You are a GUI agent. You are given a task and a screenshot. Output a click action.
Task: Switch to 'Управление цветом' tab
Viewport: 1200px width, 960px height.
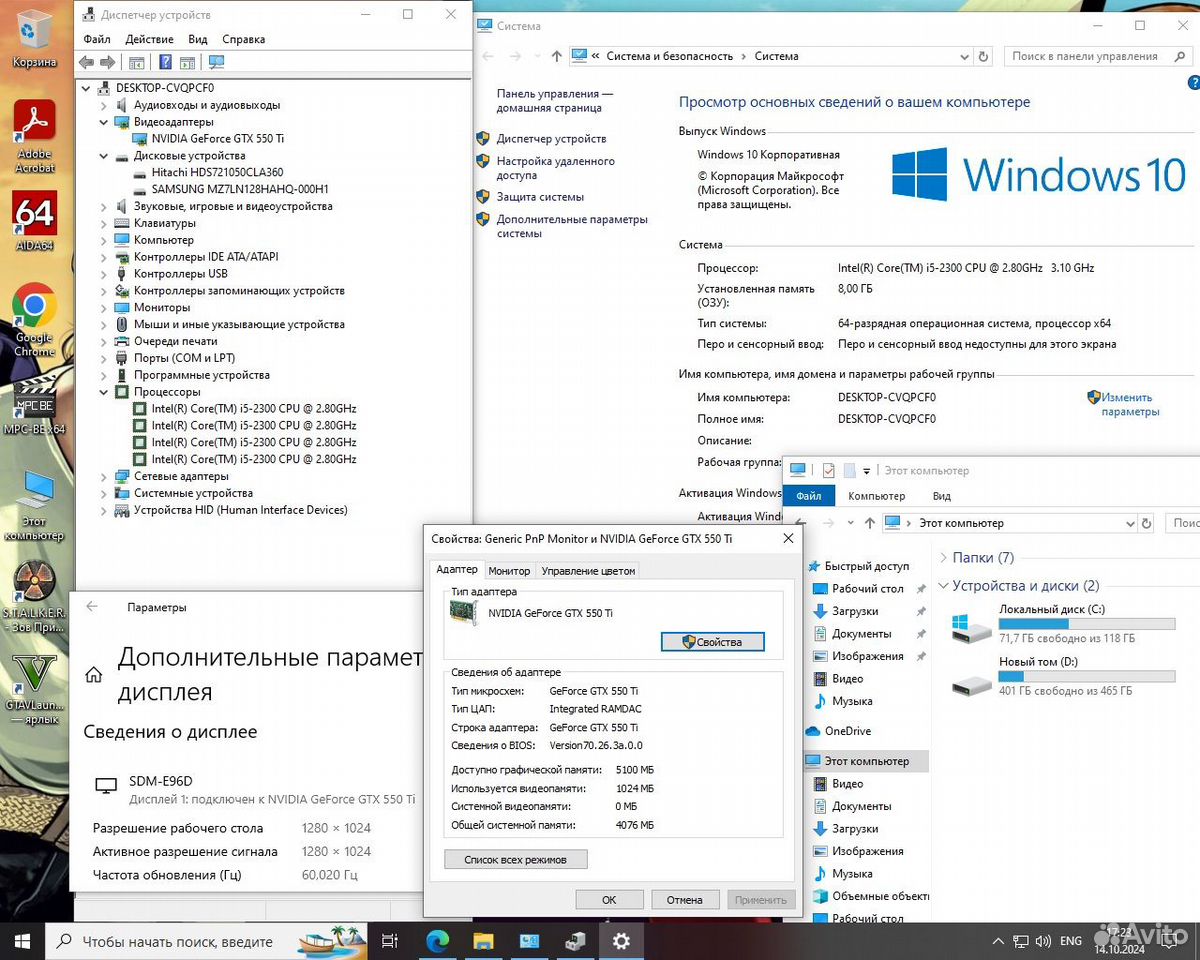pos(588,571)
